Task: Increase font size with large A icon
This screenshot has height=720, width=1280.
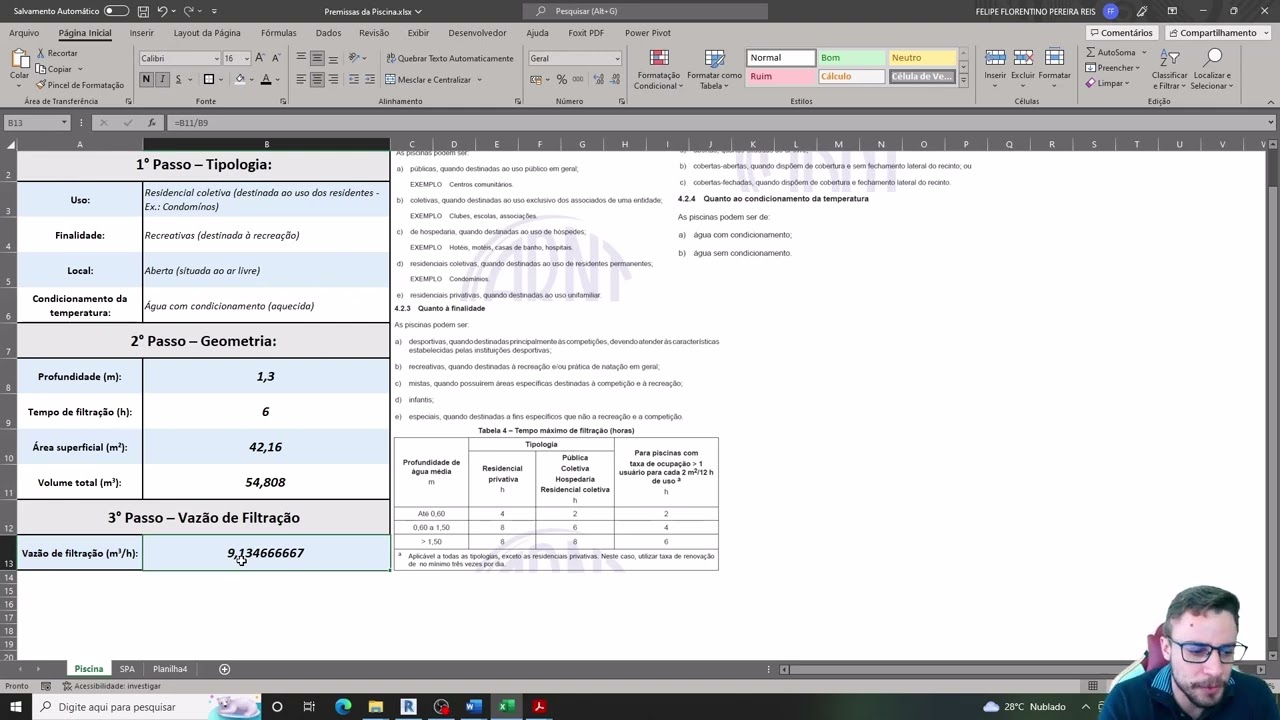Action: click(260, 58)
